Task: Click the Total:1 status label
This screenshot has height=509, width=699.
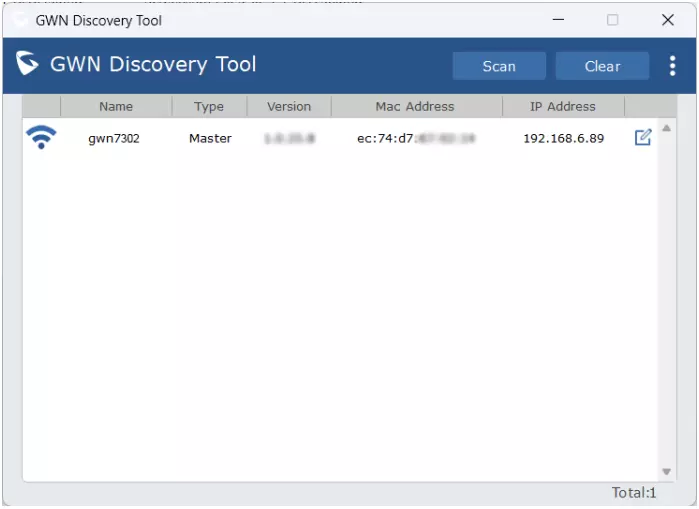Action: 634,493
